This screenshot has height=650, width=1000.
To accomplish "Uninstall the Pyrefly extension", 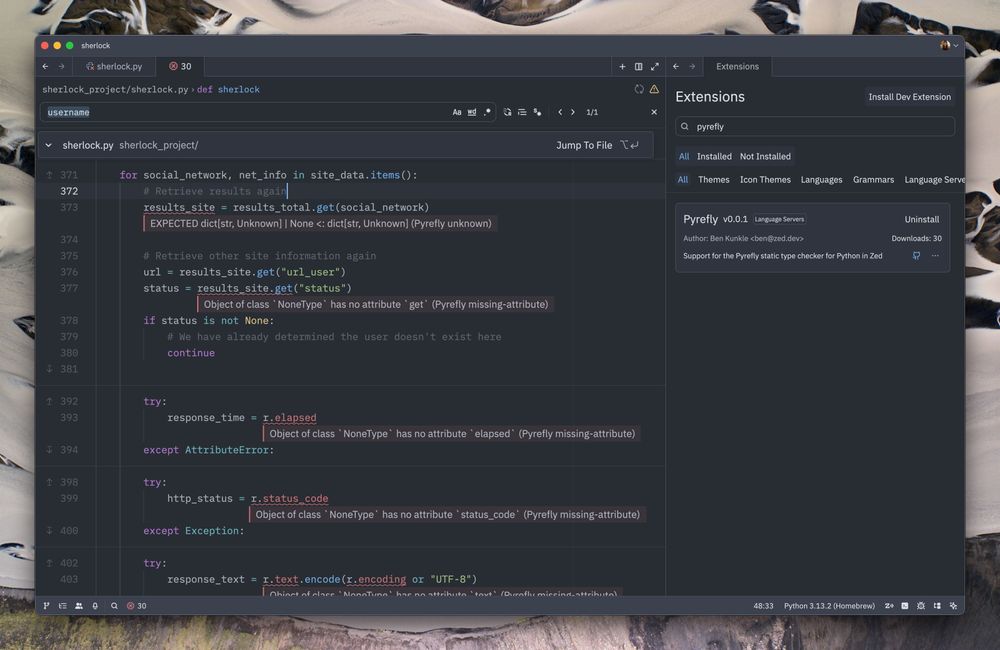I will point(922,219).
